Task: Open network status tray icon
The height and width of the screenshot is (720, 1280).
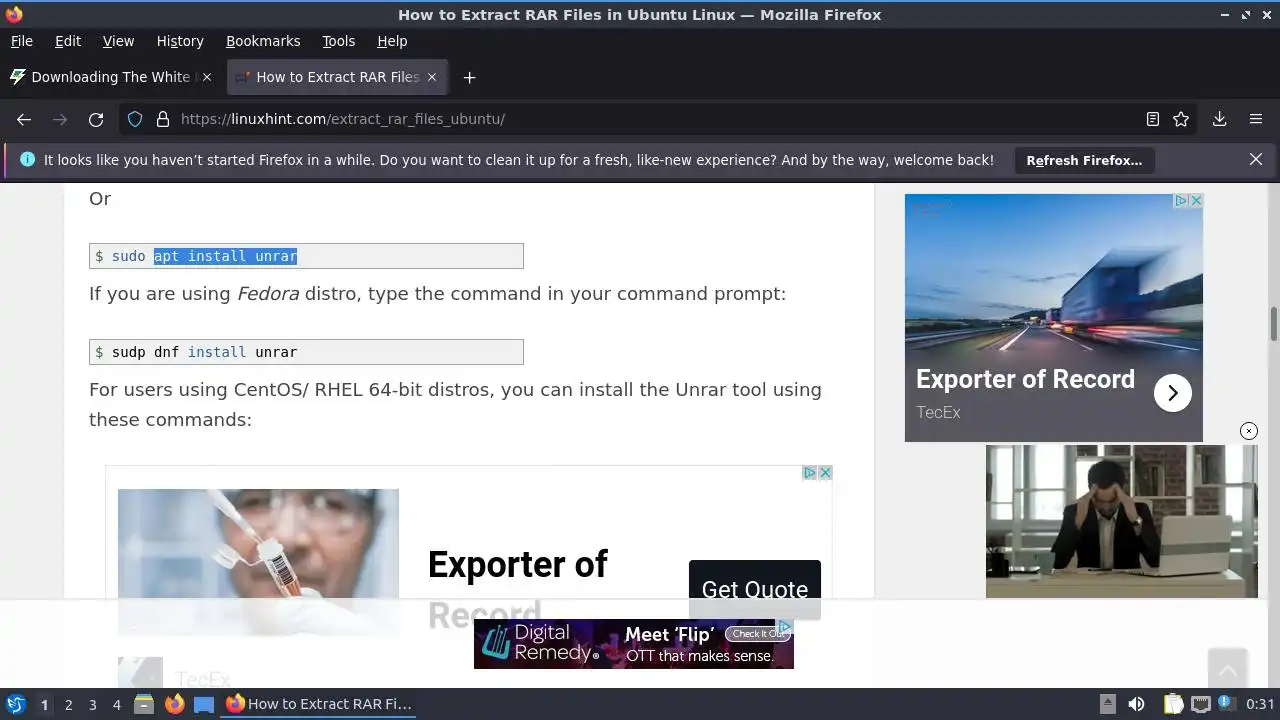Action: (x=1201, y=704)
